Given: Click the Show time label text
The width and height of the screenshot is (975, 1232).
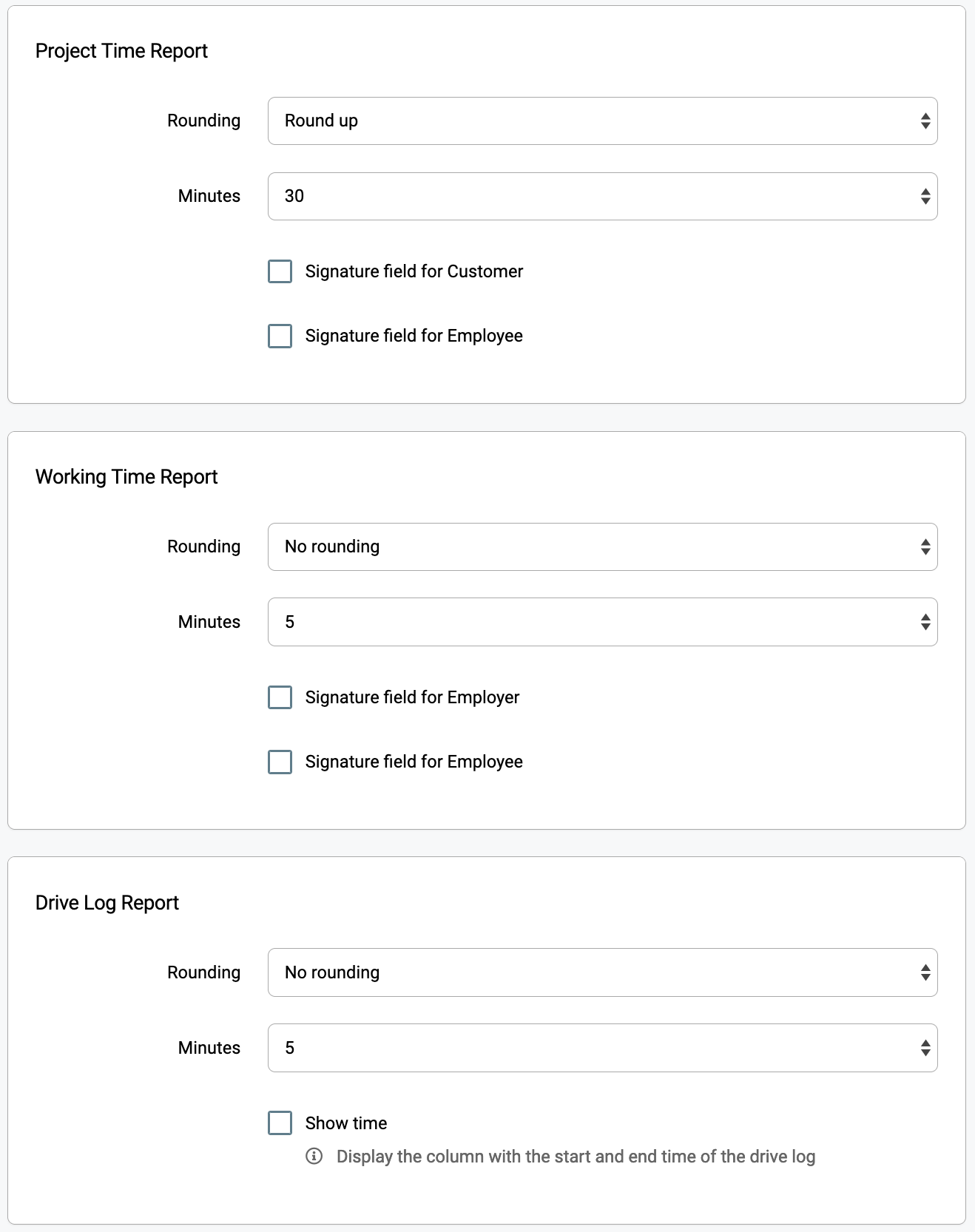Looking at the screenshot, I should (x=346, y=1123).
